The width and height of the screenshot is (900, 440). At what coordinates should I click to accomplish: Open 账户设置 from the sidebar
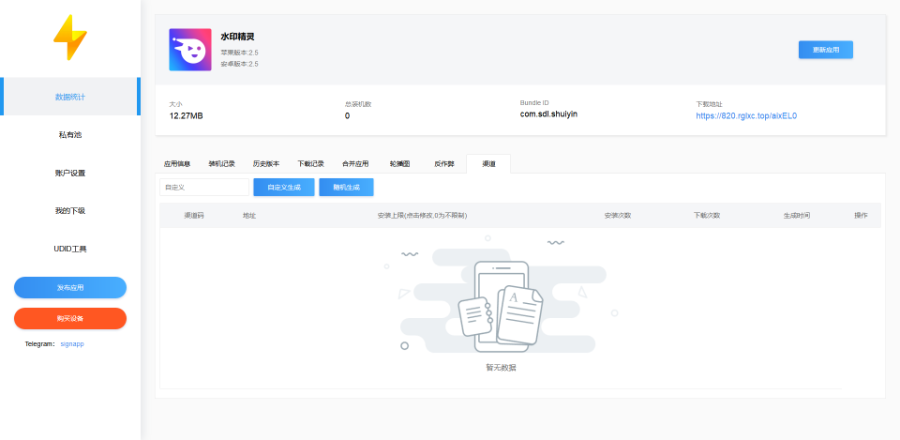tap(70, 173)
